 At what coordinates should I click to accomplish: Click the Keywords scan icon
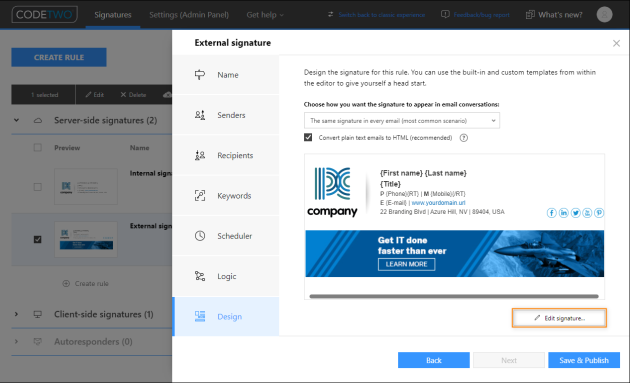(x=200, y=196)
